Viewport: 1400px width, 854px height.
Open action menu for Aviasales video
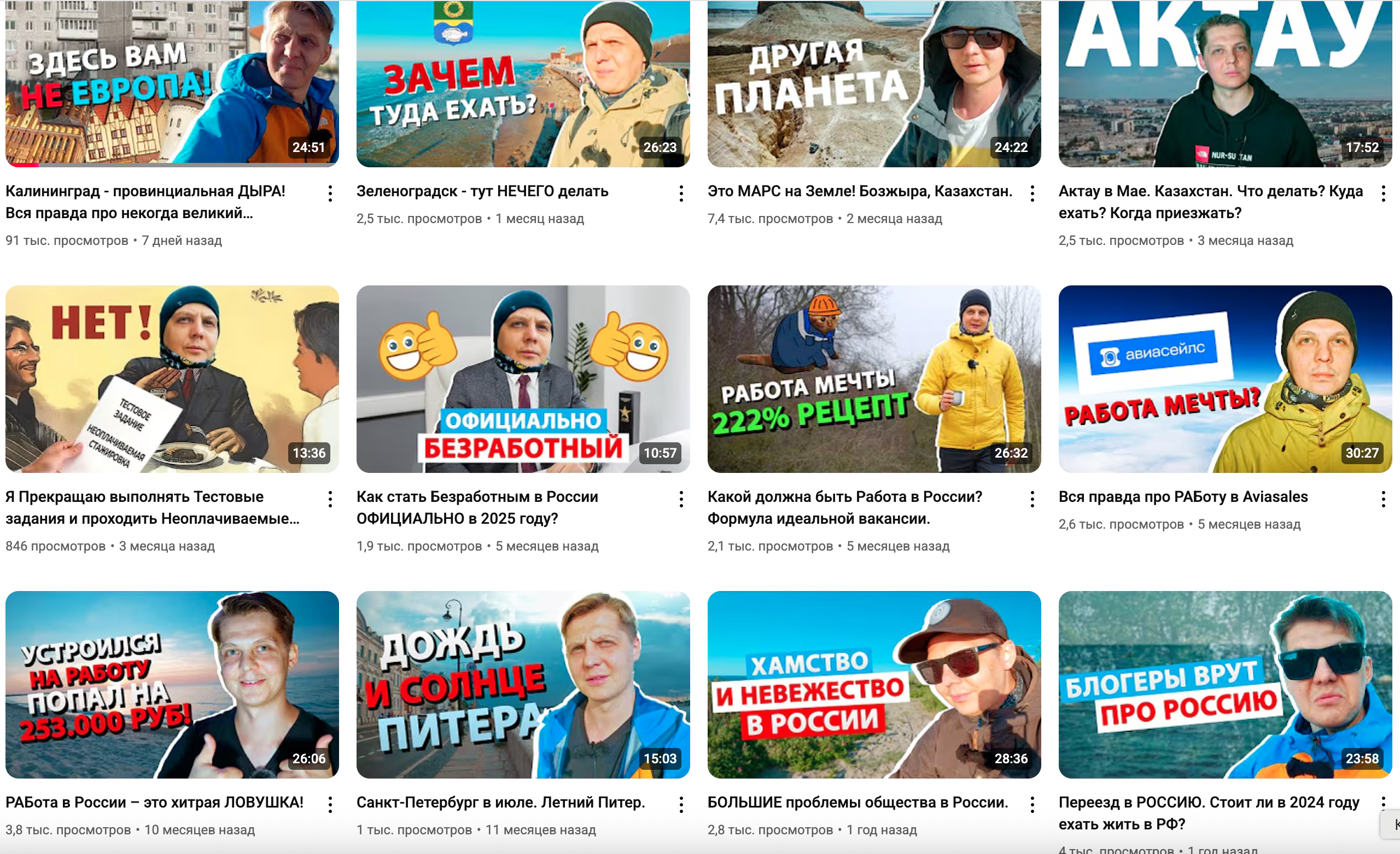1384,500
